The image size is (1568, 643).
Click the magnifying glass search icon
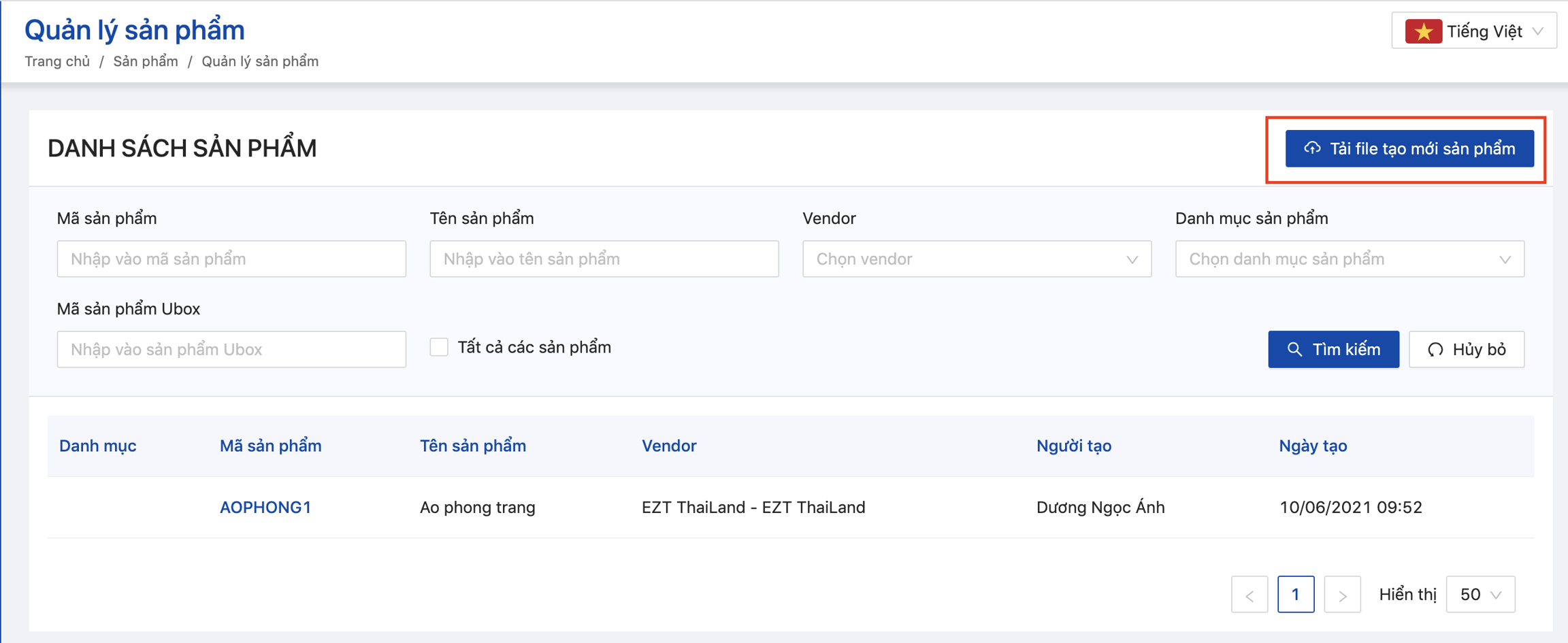click(x=1294, y=350)
